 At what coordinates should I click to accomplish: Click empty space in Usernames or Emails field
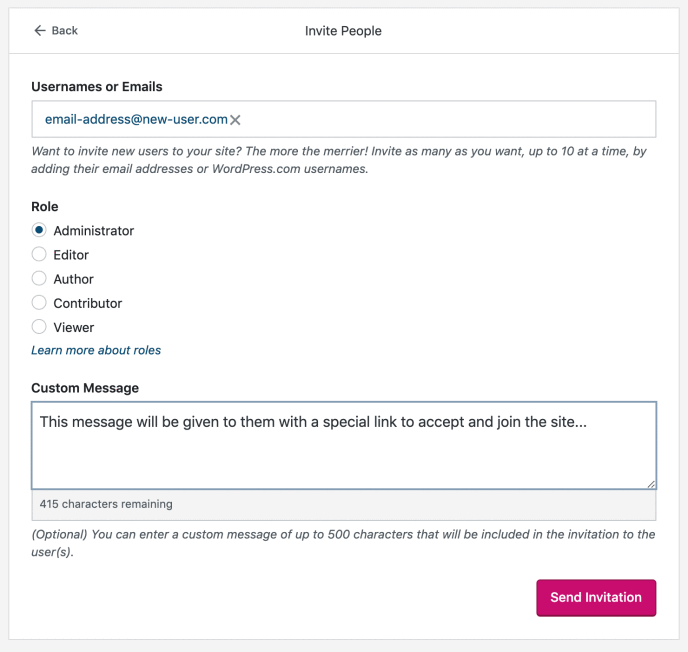click(450, 119)
